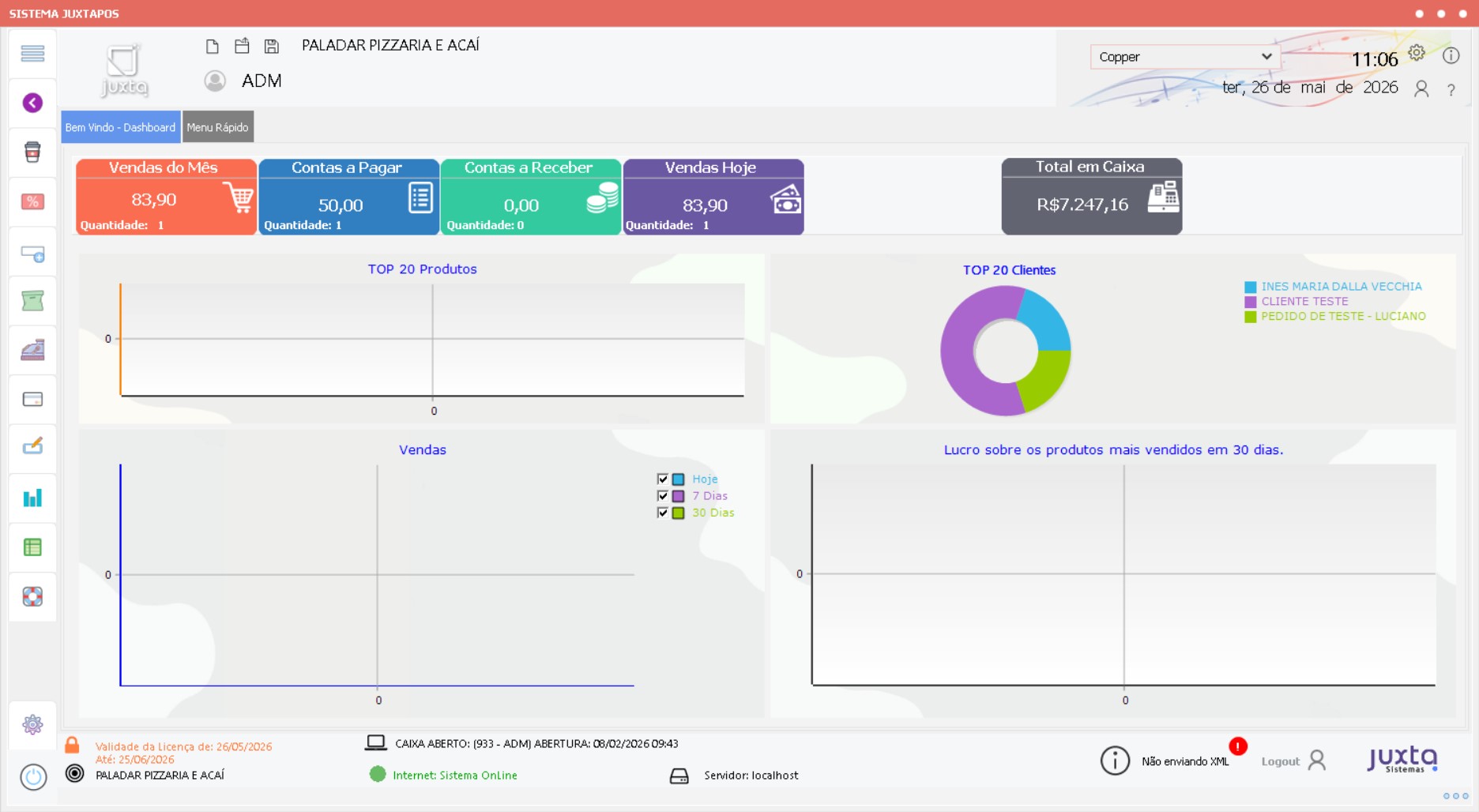This screenshot has height=812, width=1479.
Task: Open the green package sidebar icon
Action: [32, 301]
